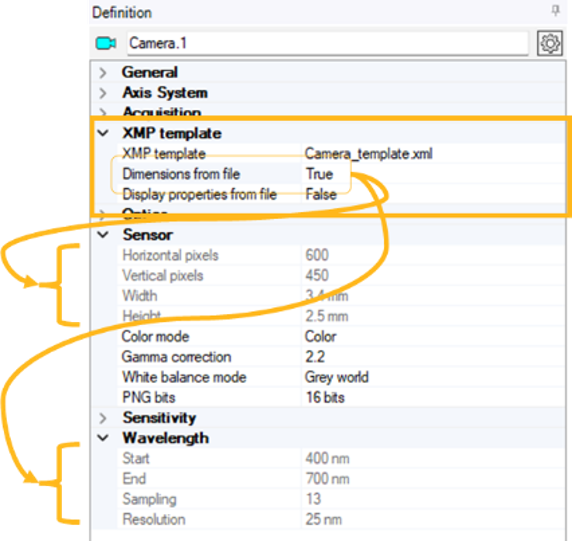572x542 pixels.
Task: Open PNG bits 16 bits dropdown
Action: 433,398
